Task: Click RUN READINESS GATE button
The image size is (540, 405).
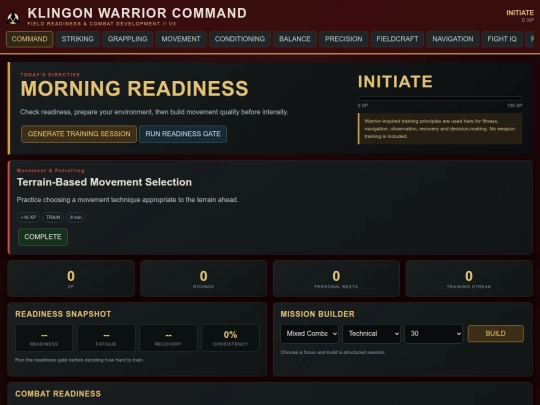Action: 183,134
